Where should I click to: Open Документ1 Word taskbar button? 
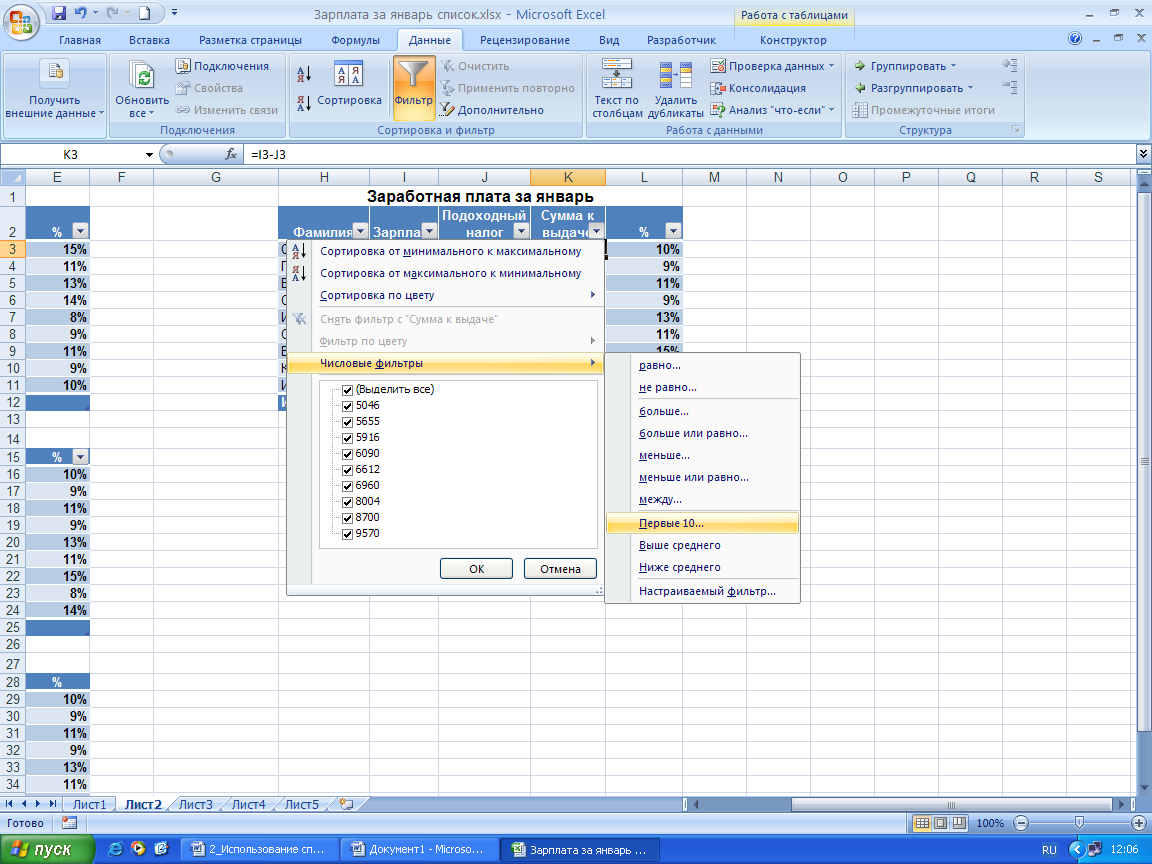pyautogui.click(x=420, y=849)
